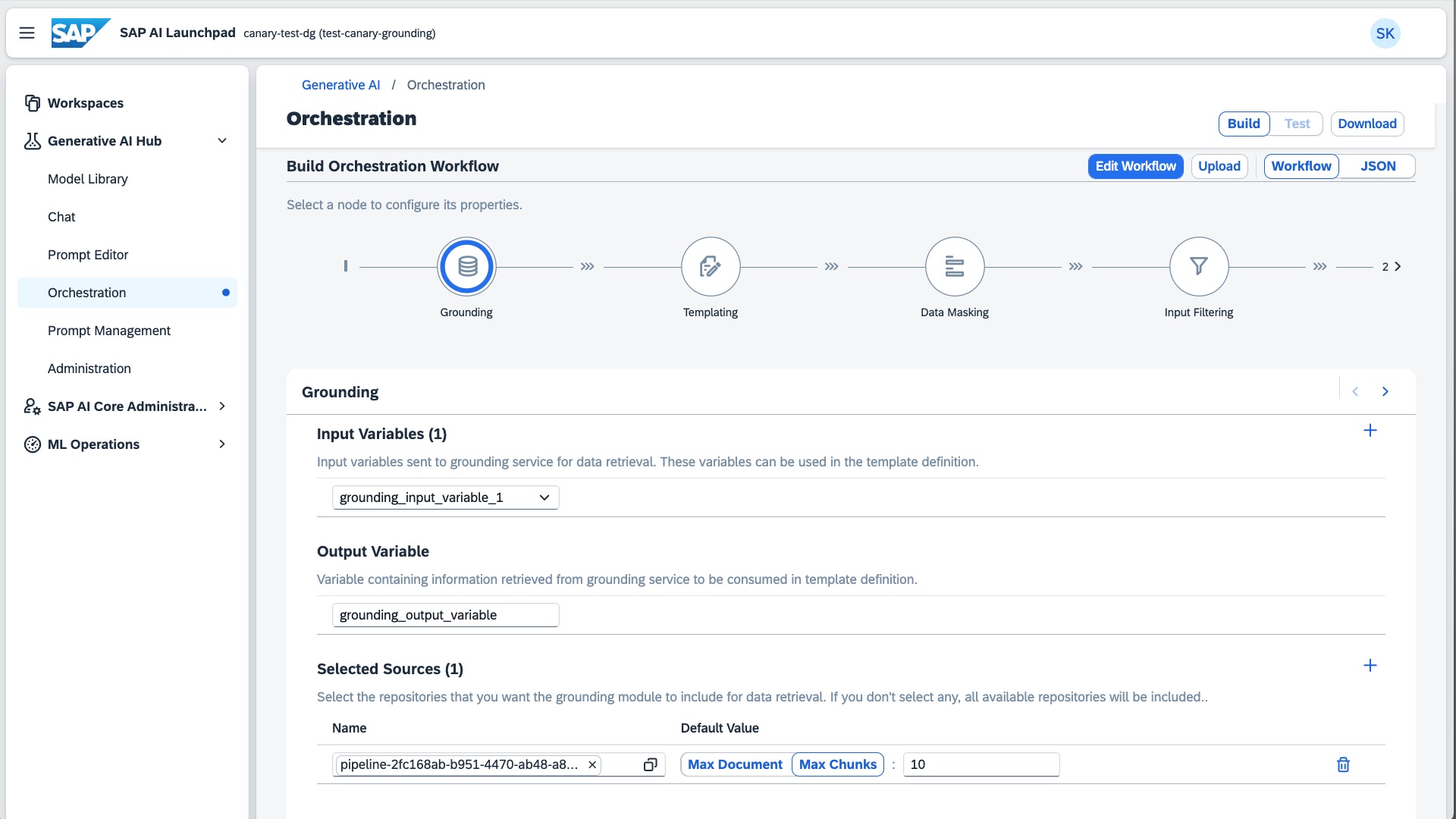The image size is (1456, 819).
Task: Click the Download button
Action: (1367, 124)
